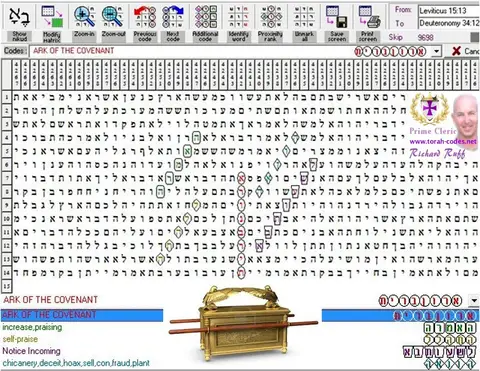
Task: Select the chicanery,deceit,hoax code entry
Action: [76, 363]
